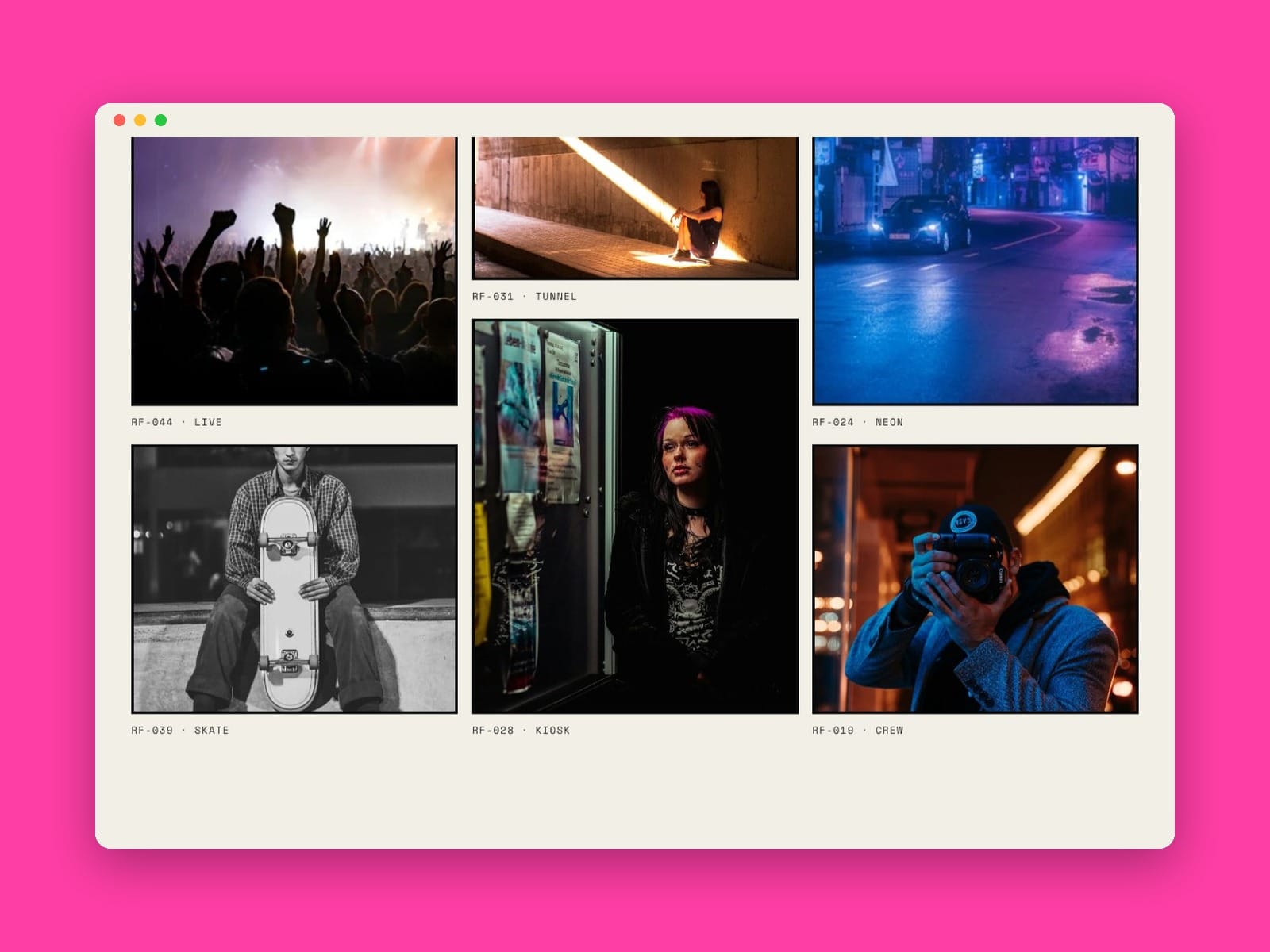Minimize the window with the yellow button

coord(140,120)
